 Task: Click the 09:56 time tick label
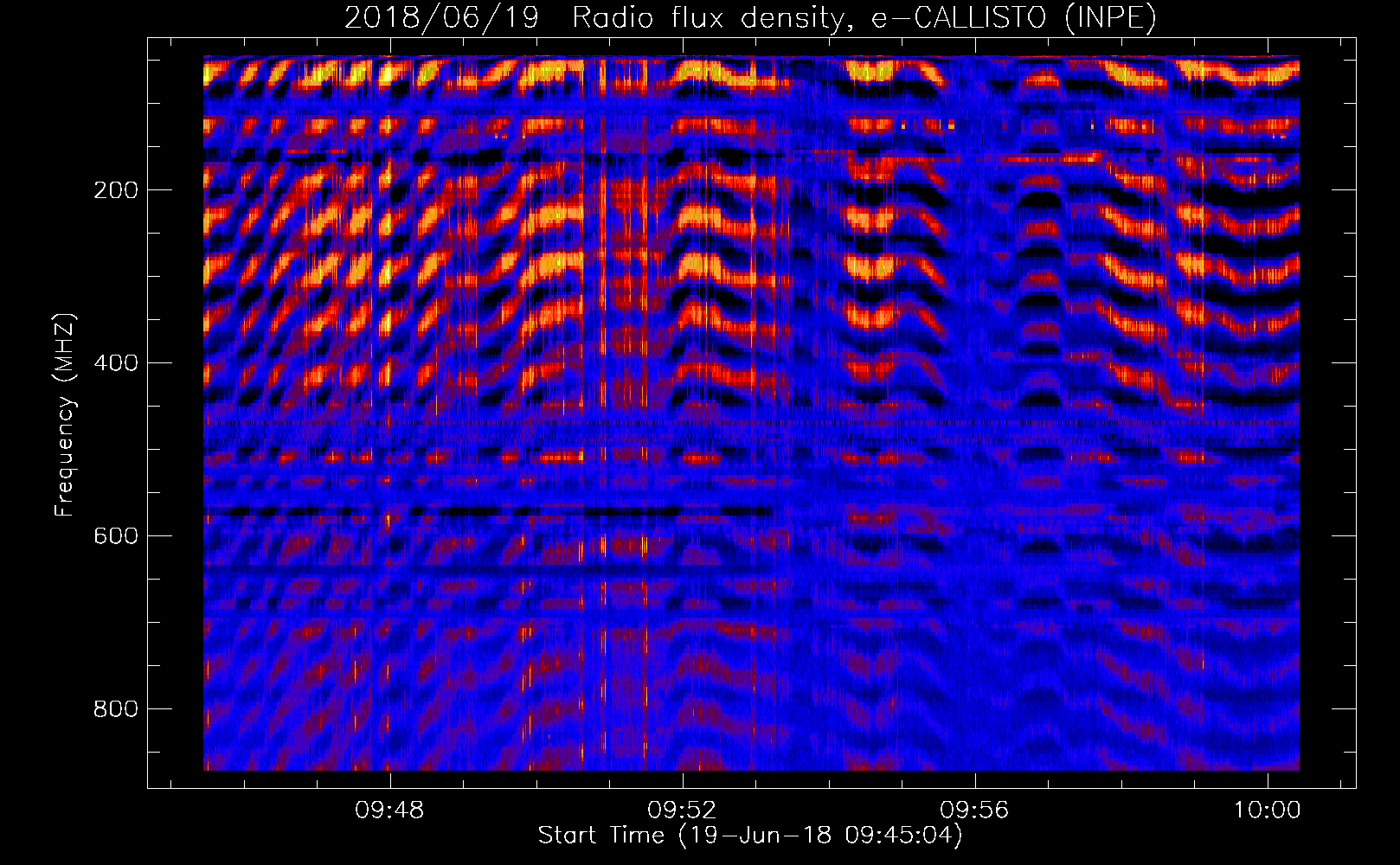click(x=975, y=811)
